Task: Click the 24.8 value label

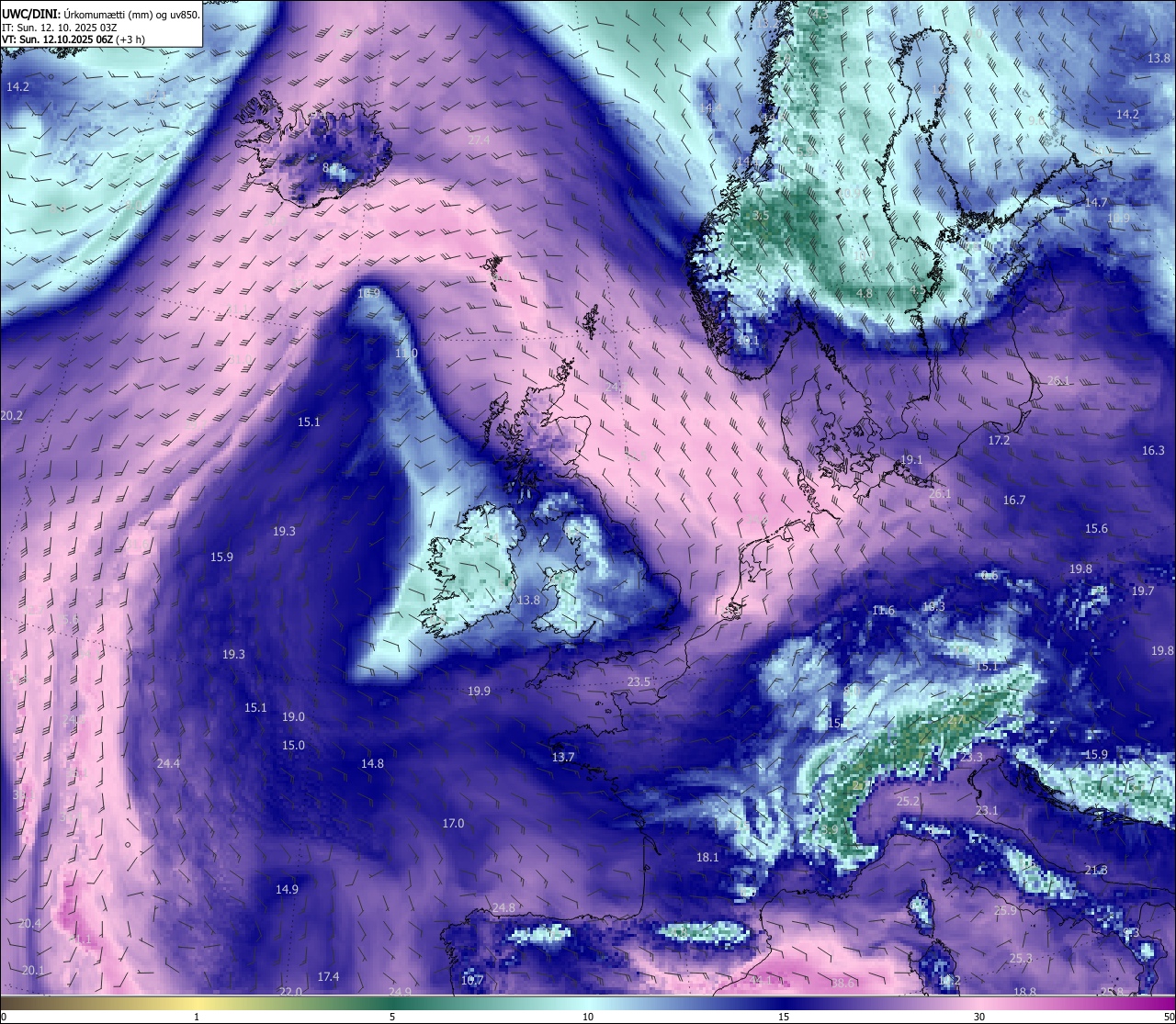Action: click(503, 908)
